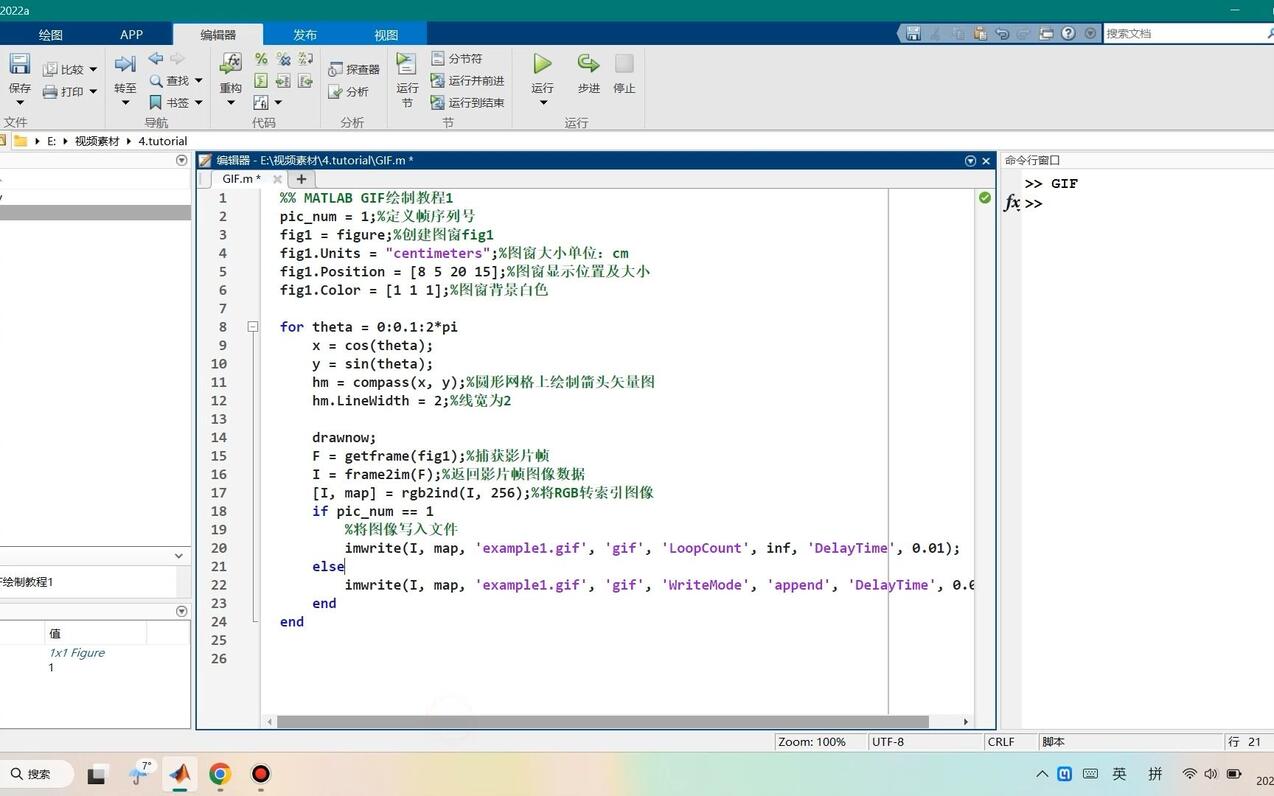Add a new editor tab with plus
Image resolution: width=1274 pixels, height=796 pixels.
tap(301, 179)
